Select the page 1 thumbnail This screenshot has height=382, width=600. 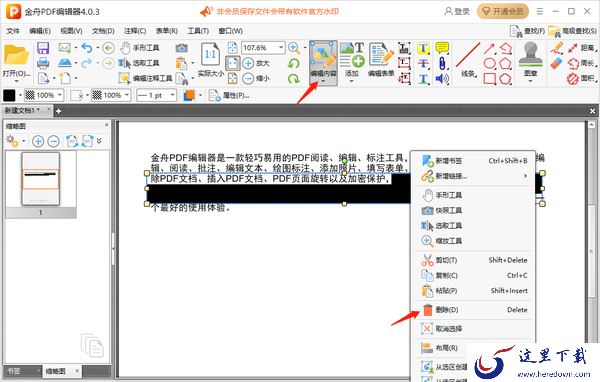[41, 179]
